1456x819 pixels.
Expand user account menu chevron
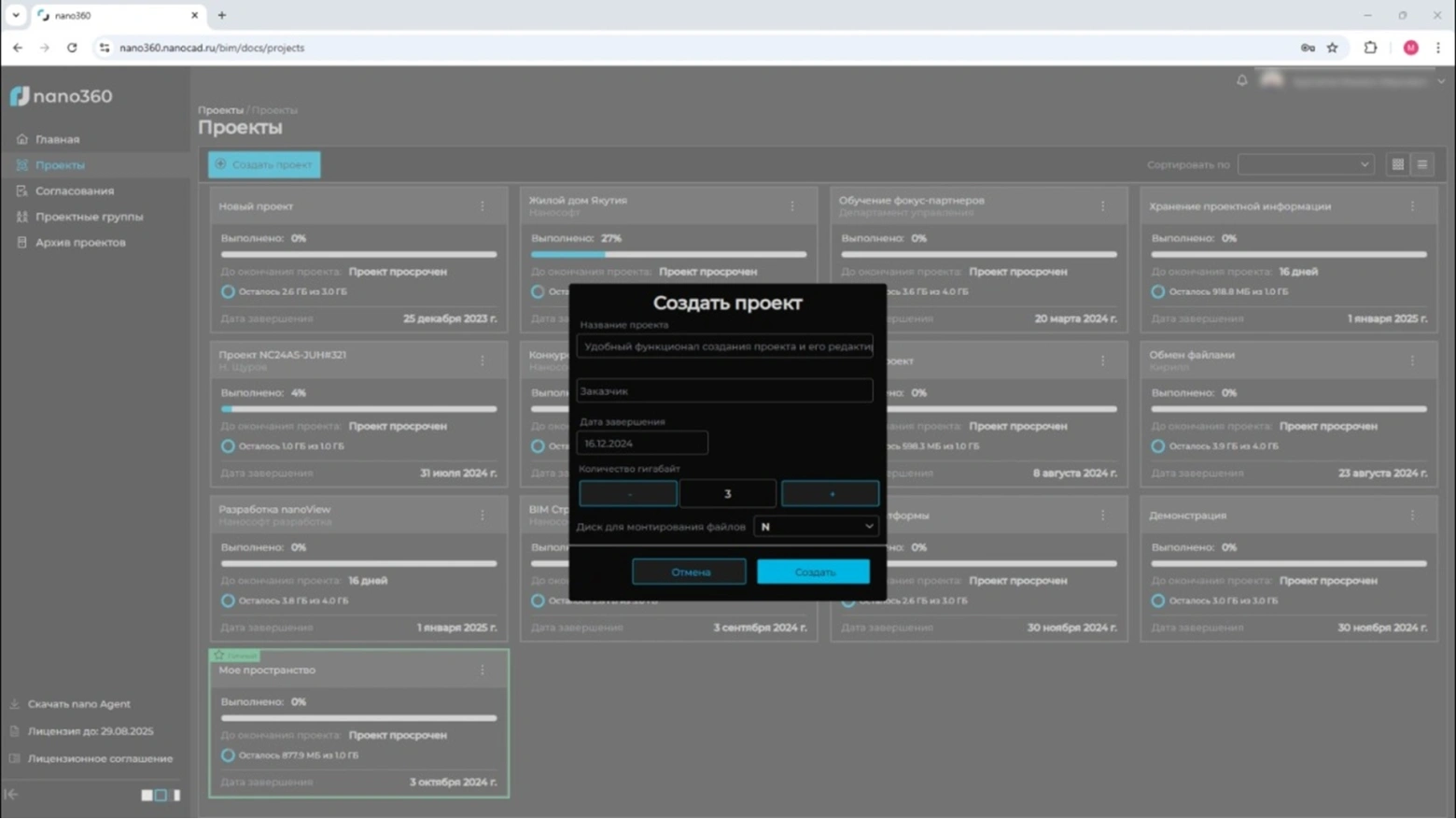pyautogui.click(x=1441, y=81)
